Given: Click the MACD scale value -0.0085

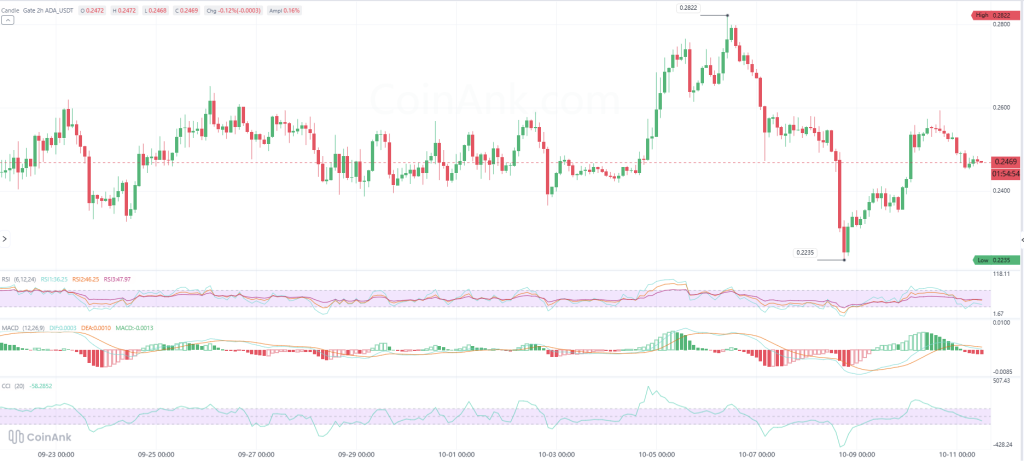Looking at the screenshot, I should pyautogui.click(x=1002, y=372).
